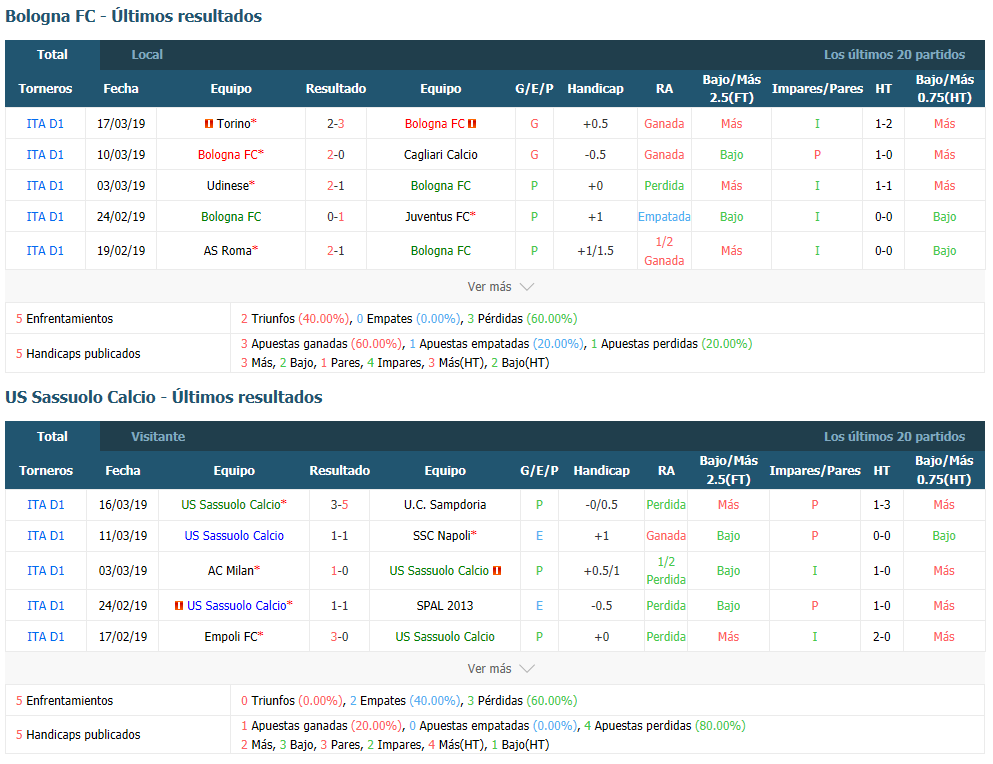Click the Impares/Pares header in Sassuolo table
993x764 pixels.
coord(815,471)
